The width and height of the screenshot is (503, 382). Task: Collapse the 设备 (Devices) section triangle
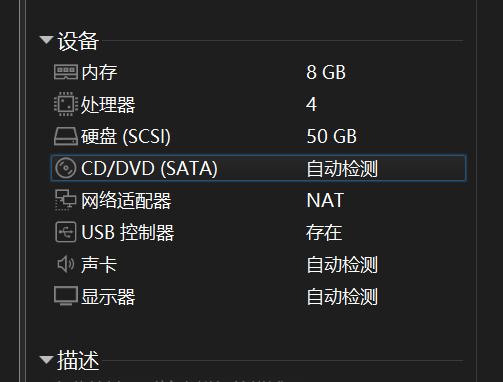coord(46,40)
